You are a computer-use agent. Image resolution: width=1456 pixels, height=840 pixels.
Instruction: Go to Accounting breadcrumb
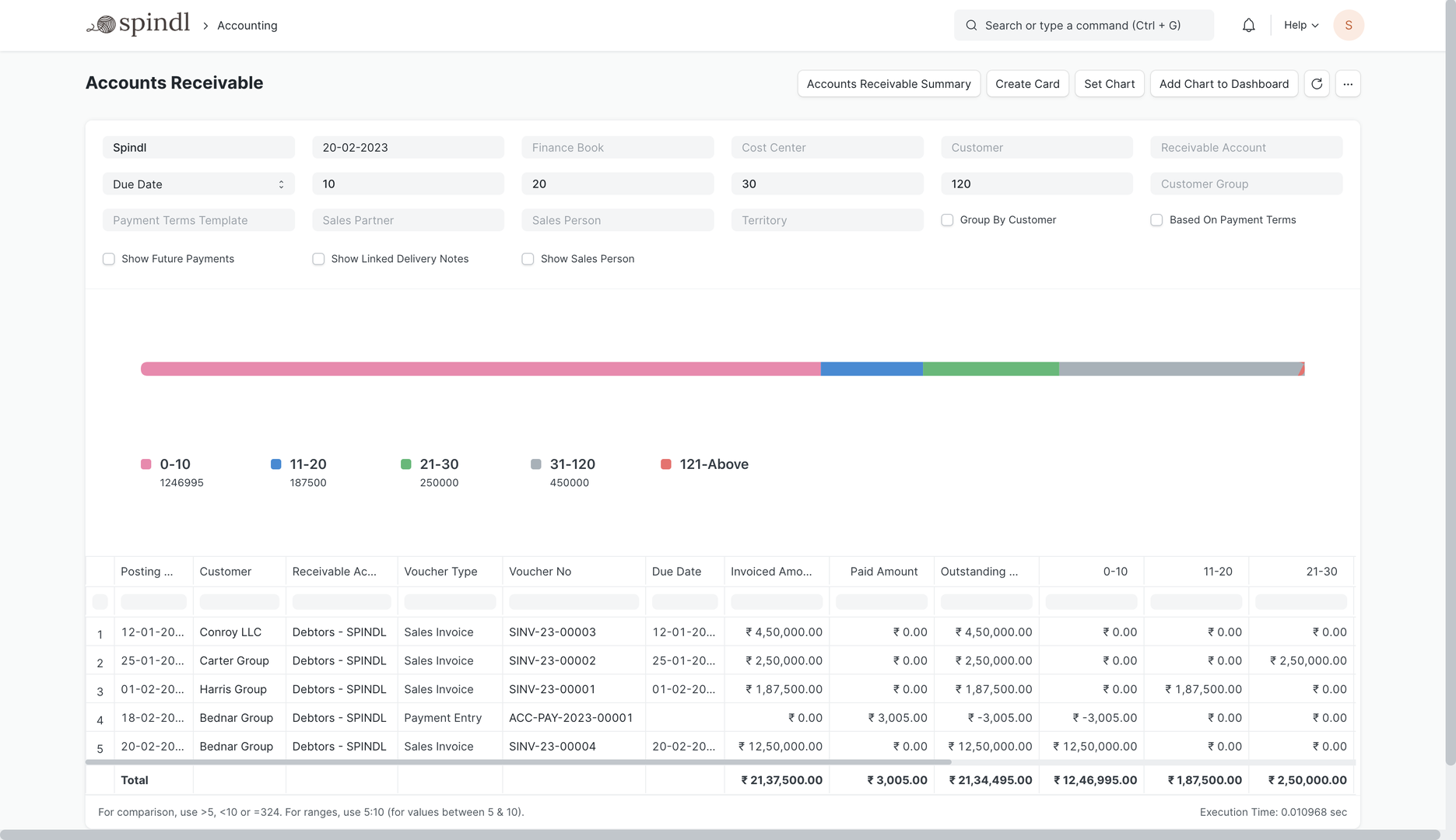click(247, 26)
